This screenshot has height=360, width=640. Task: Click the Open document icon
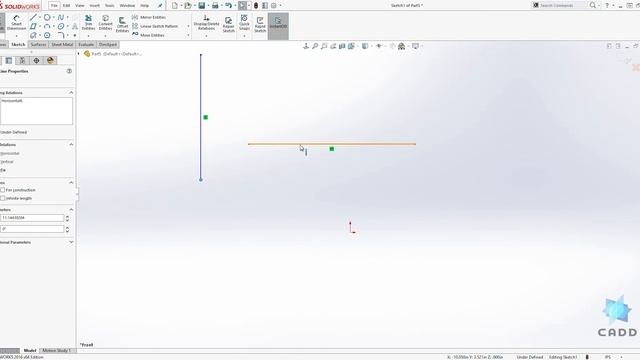(188, 5)
